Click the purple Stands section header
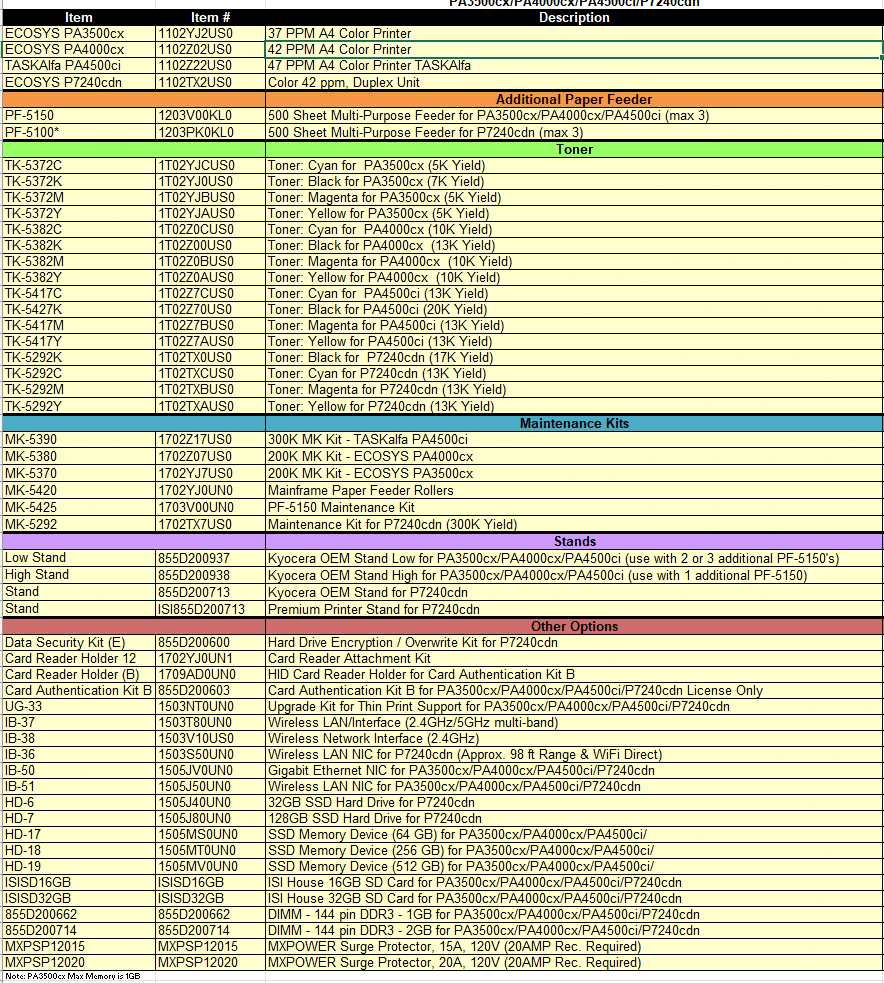 (x=573, y=541)
